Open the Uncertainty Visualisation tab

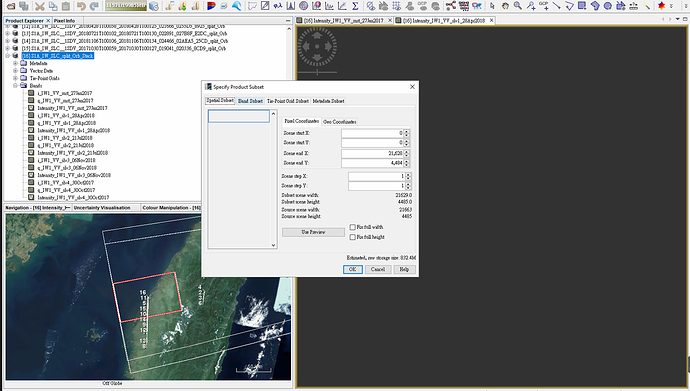point(102,208)
